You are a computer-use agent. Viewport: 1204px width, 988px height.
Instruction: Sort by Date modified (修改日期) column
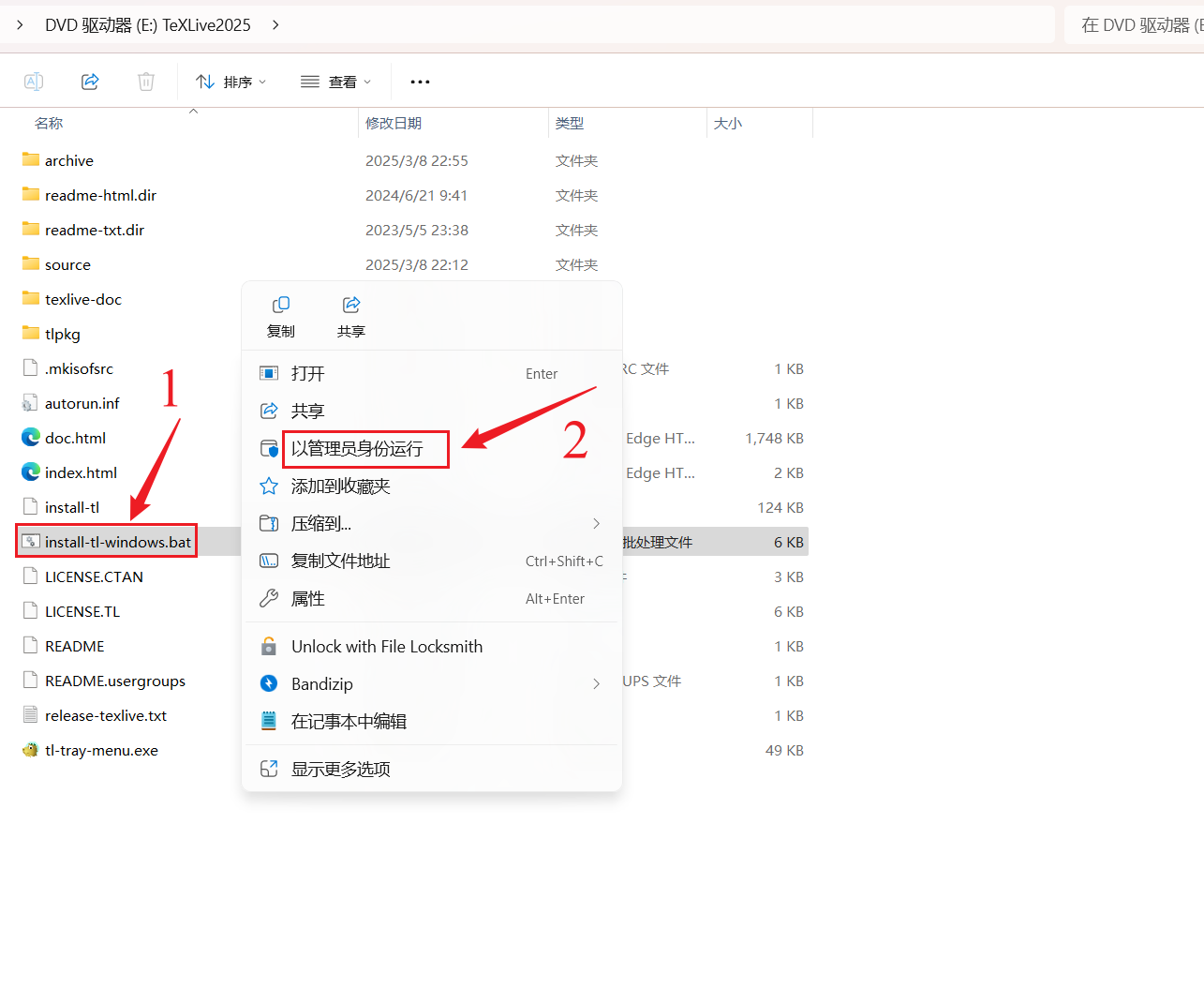coord(394,123)
